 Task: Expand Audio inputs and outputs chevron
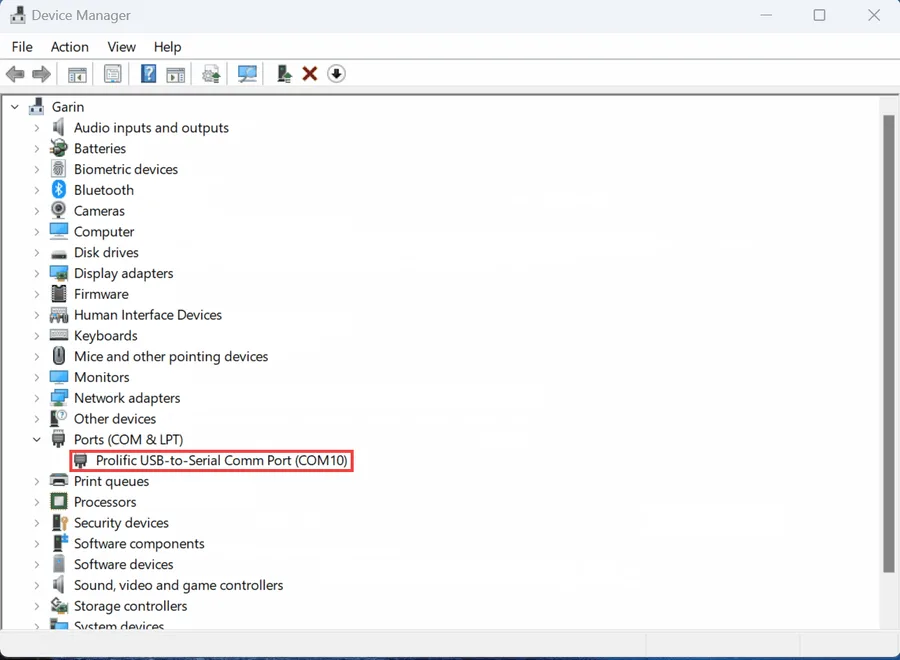(x=37, y=127)
